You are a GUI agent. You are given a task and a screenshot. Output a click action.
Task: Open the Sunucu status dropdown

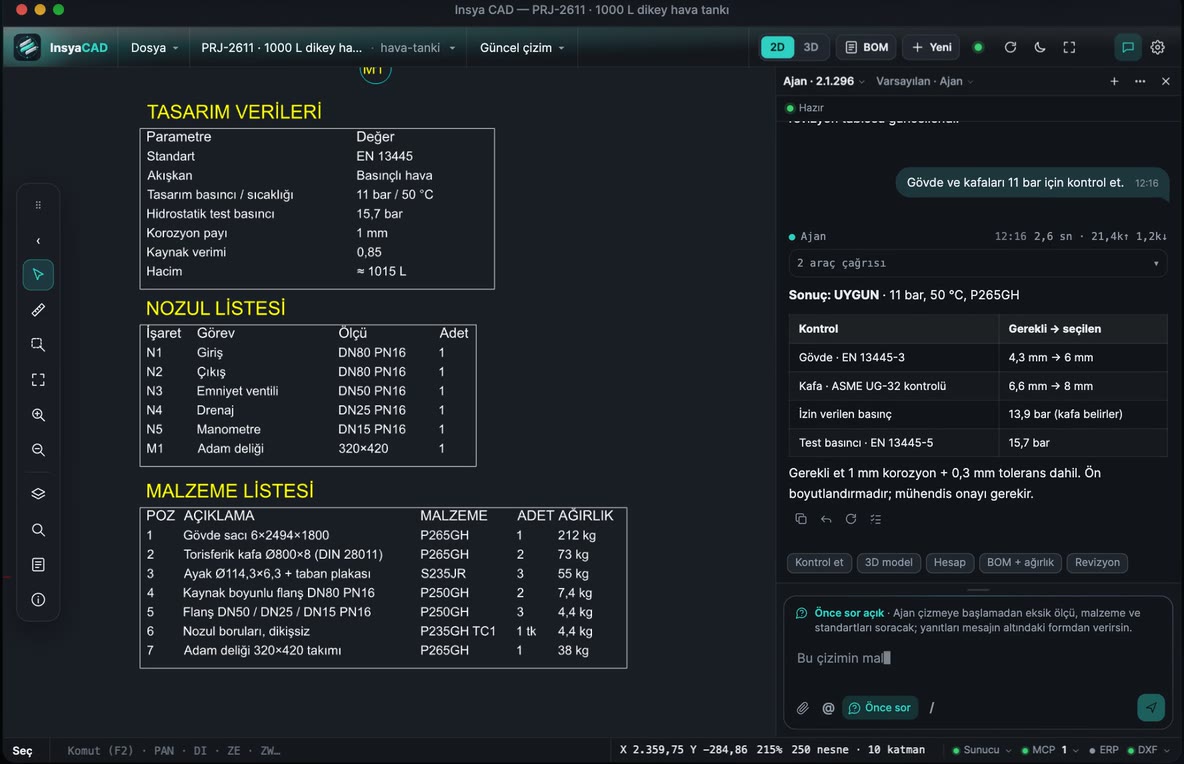(x=982, y=750)
